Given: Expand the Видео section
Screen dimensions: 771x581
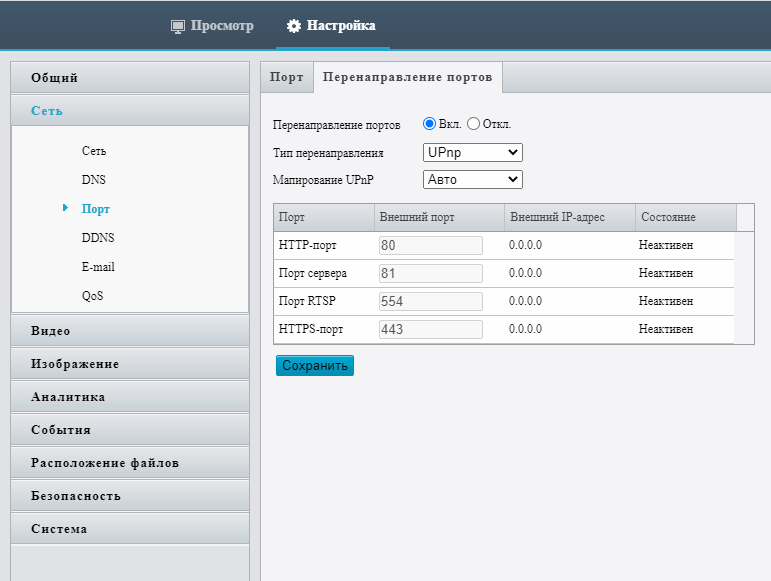Looking at the screenshot, I should tap(130, 331).
